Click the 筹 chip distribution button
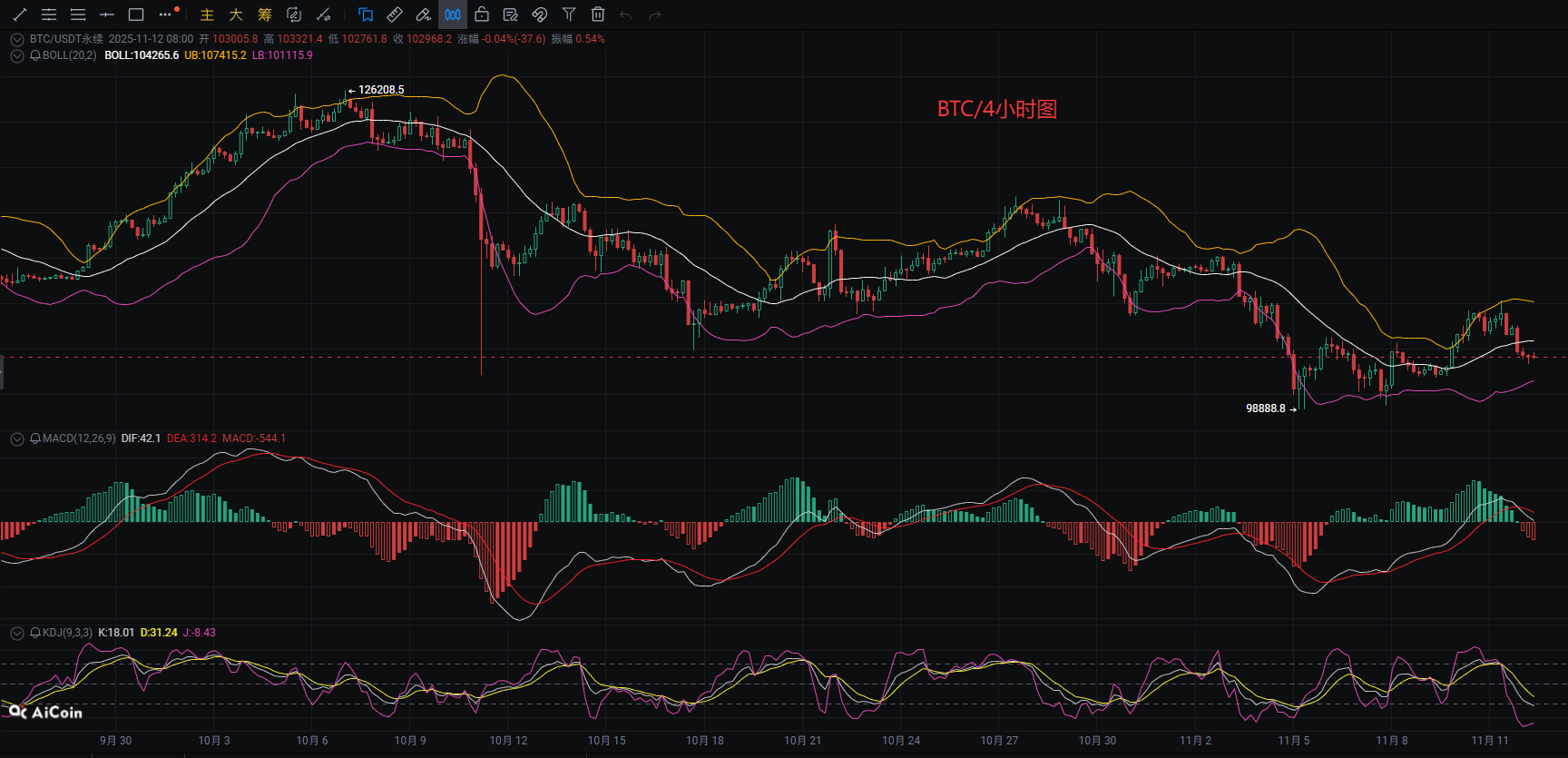This screenshot has height=758, width=1568. pyautogui.click(x=265, y=15)
